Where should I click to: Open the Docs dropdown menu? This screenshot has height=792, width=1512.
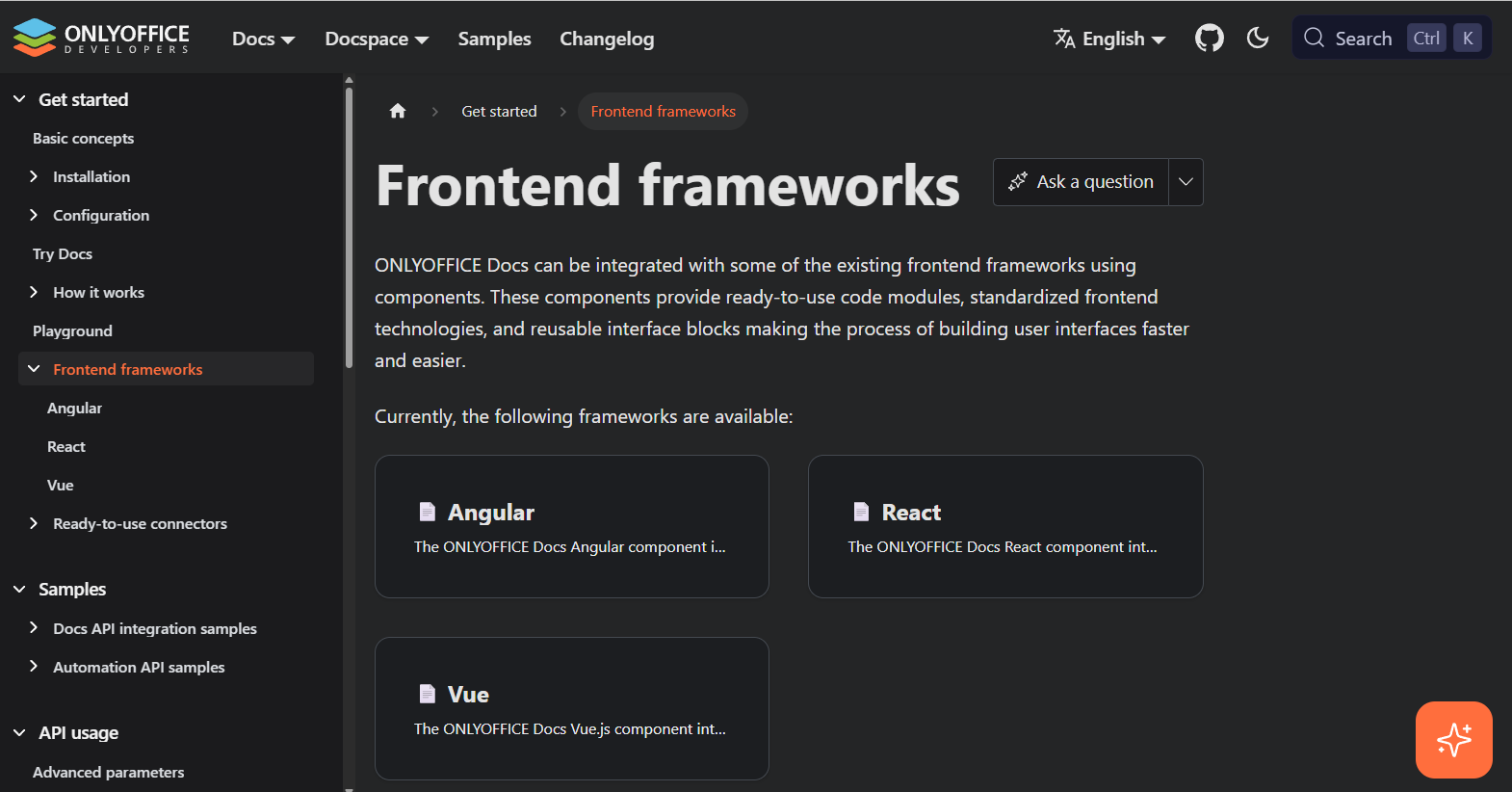point(263,39)
